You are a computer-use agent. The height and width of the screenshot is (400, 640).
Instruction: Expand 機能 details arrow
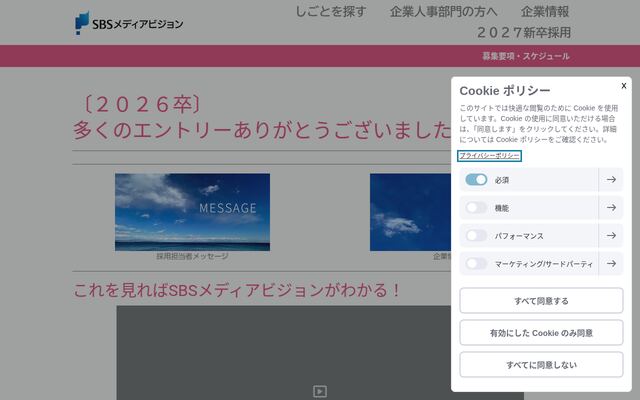tap(611, 208)
